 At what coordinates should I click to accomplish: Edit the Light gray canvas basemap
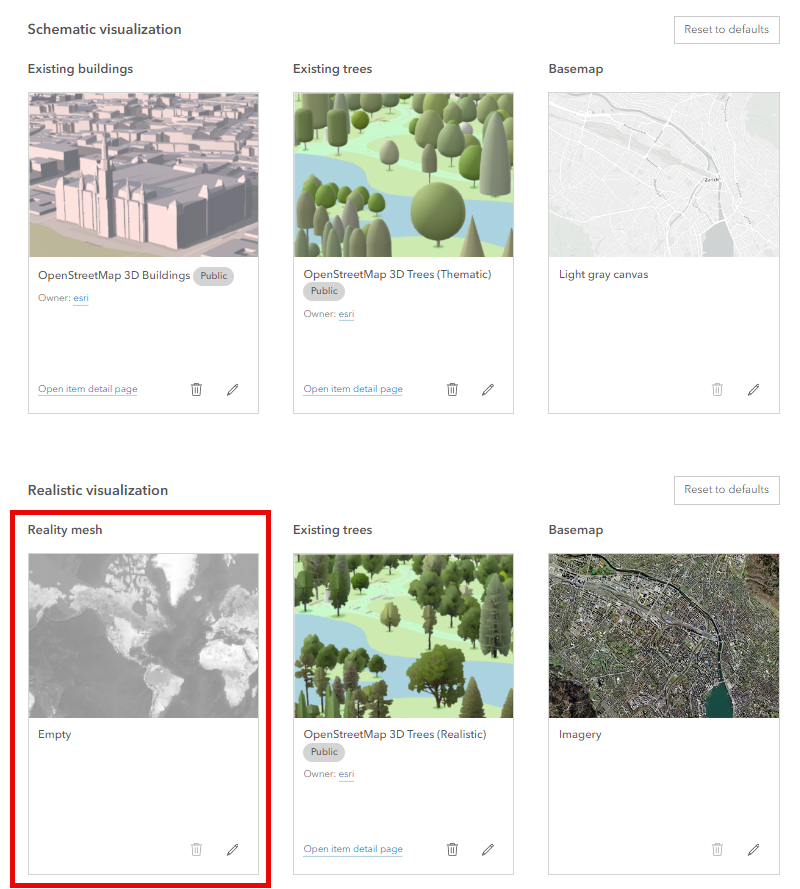(753, 389)
